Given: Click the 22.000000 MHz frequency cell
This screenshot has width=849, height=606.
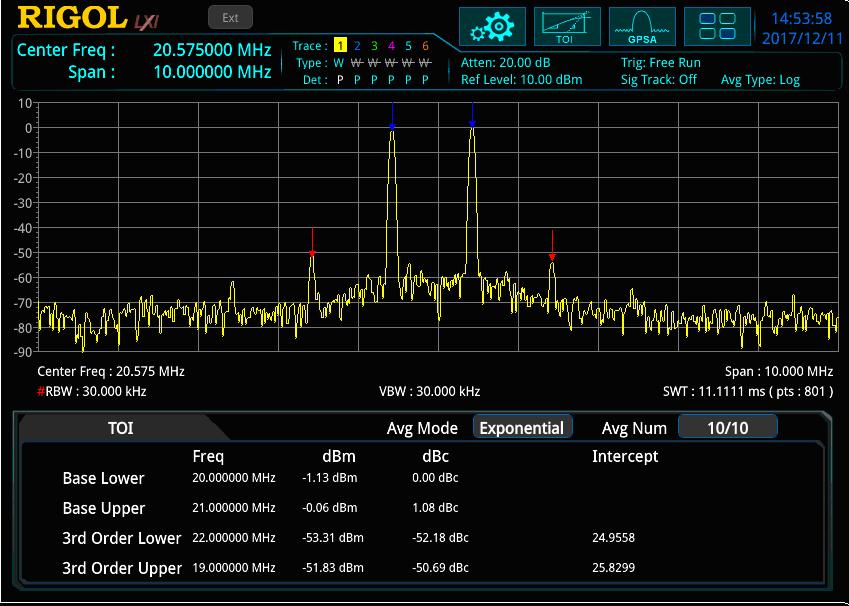Looking at the screenshot, I should pyautogui.click(x=234, y=537).
